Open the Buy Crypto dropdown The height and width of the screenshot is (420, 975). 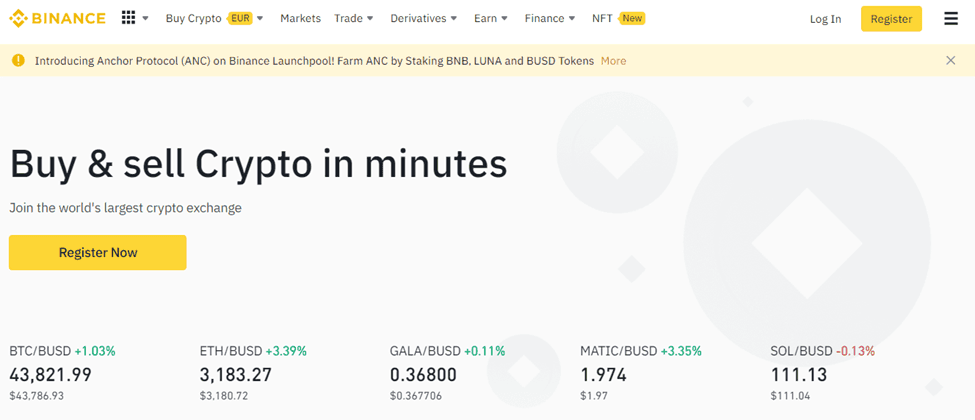[x=215, y=19]
